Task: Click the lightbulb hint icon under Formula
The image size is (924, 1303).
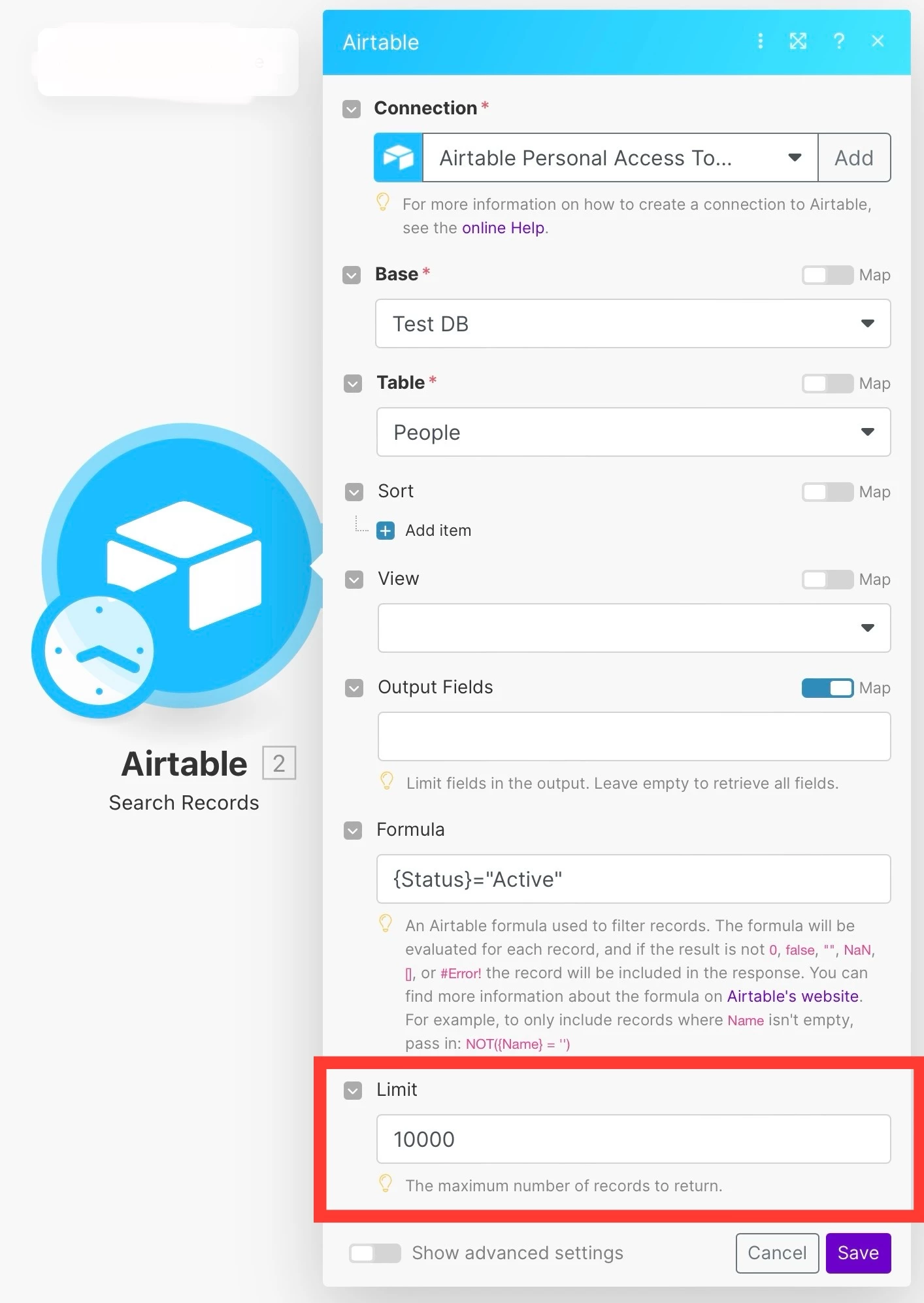Action: click(386, 923)
